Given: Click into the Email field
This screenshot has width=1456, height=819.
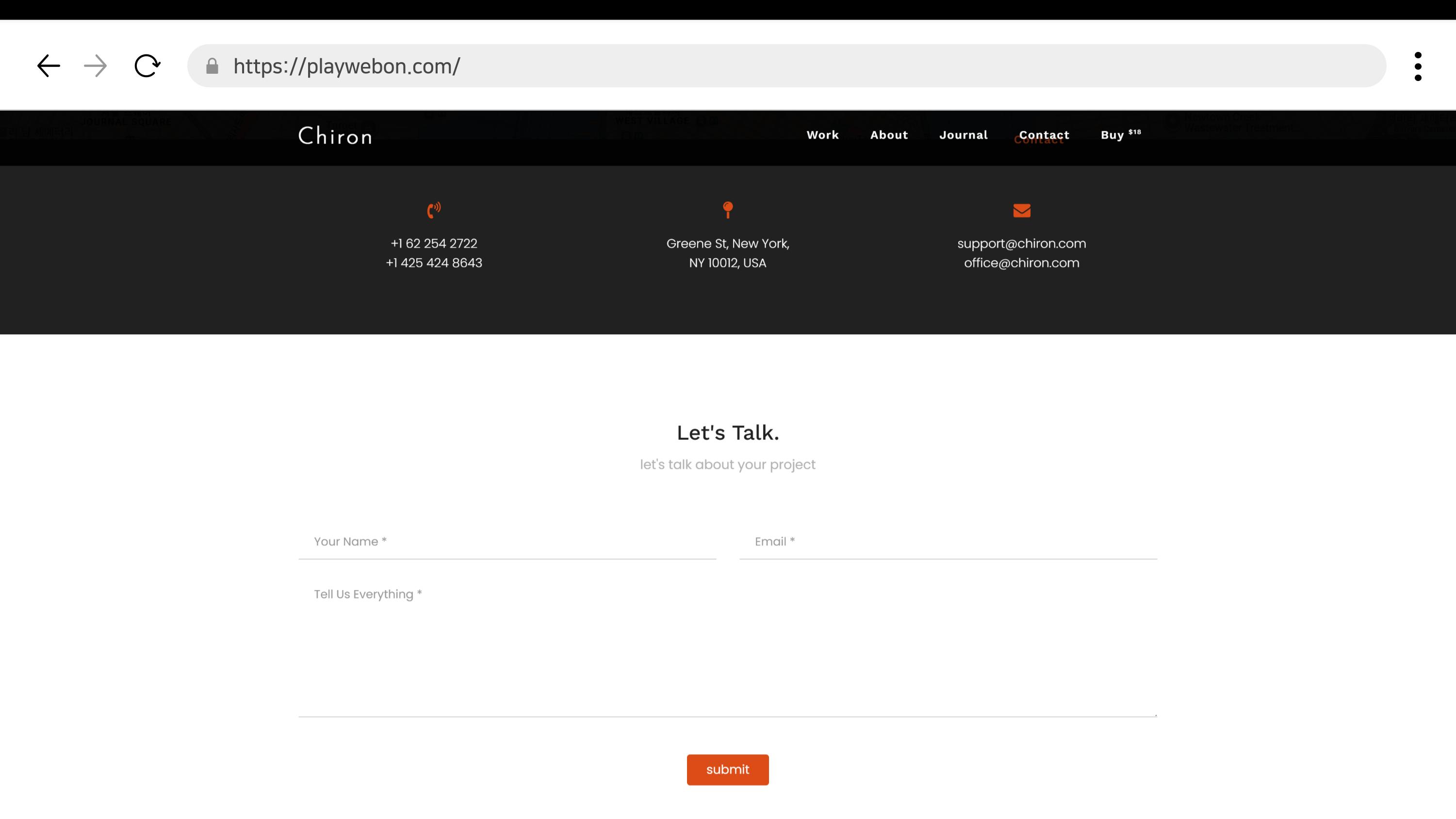Looking at the screenshot, I should [948, 541].
